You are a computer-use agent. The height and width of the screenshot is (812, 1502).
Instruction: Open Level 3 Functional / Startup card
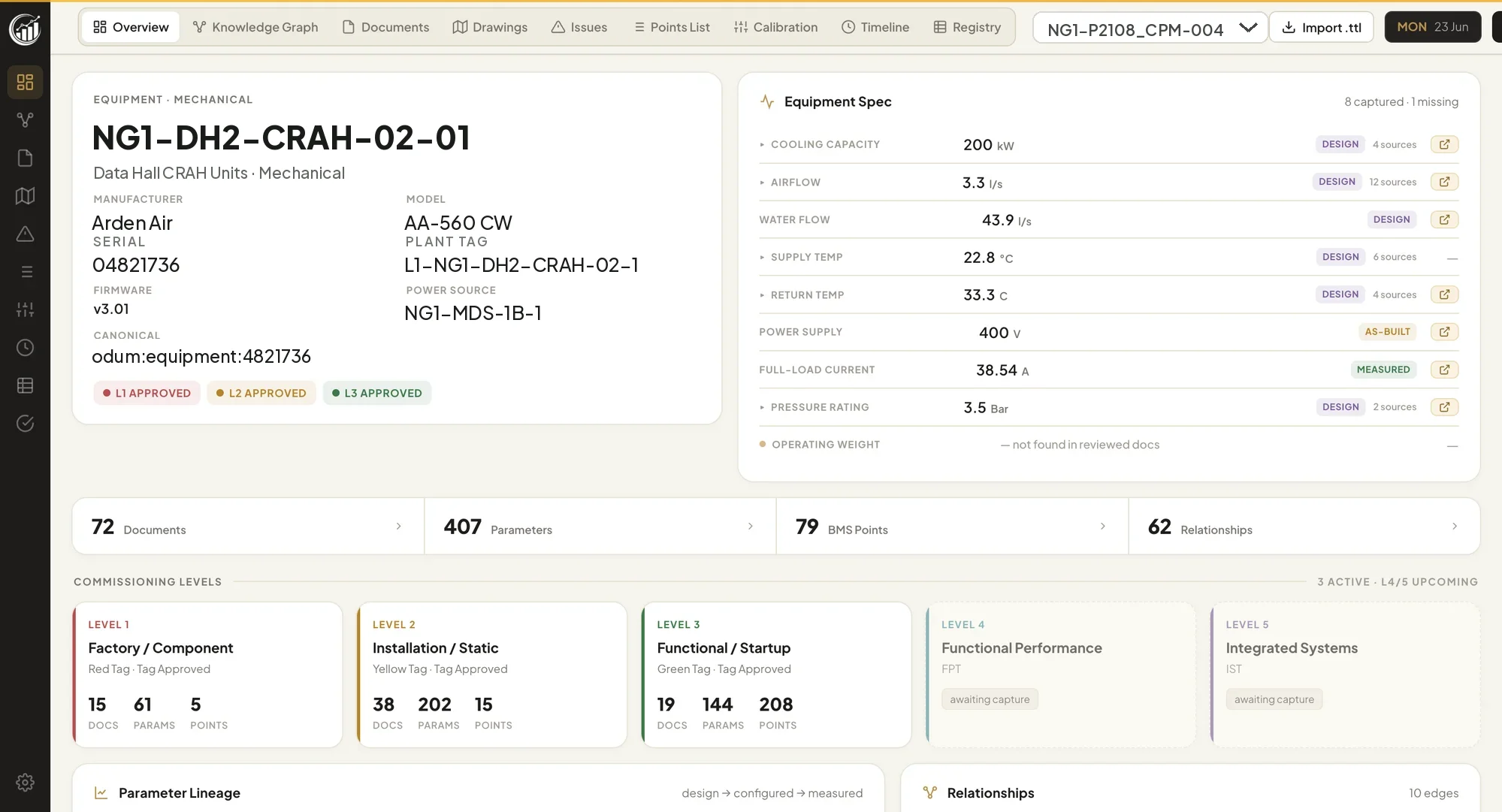pos(776,675)
